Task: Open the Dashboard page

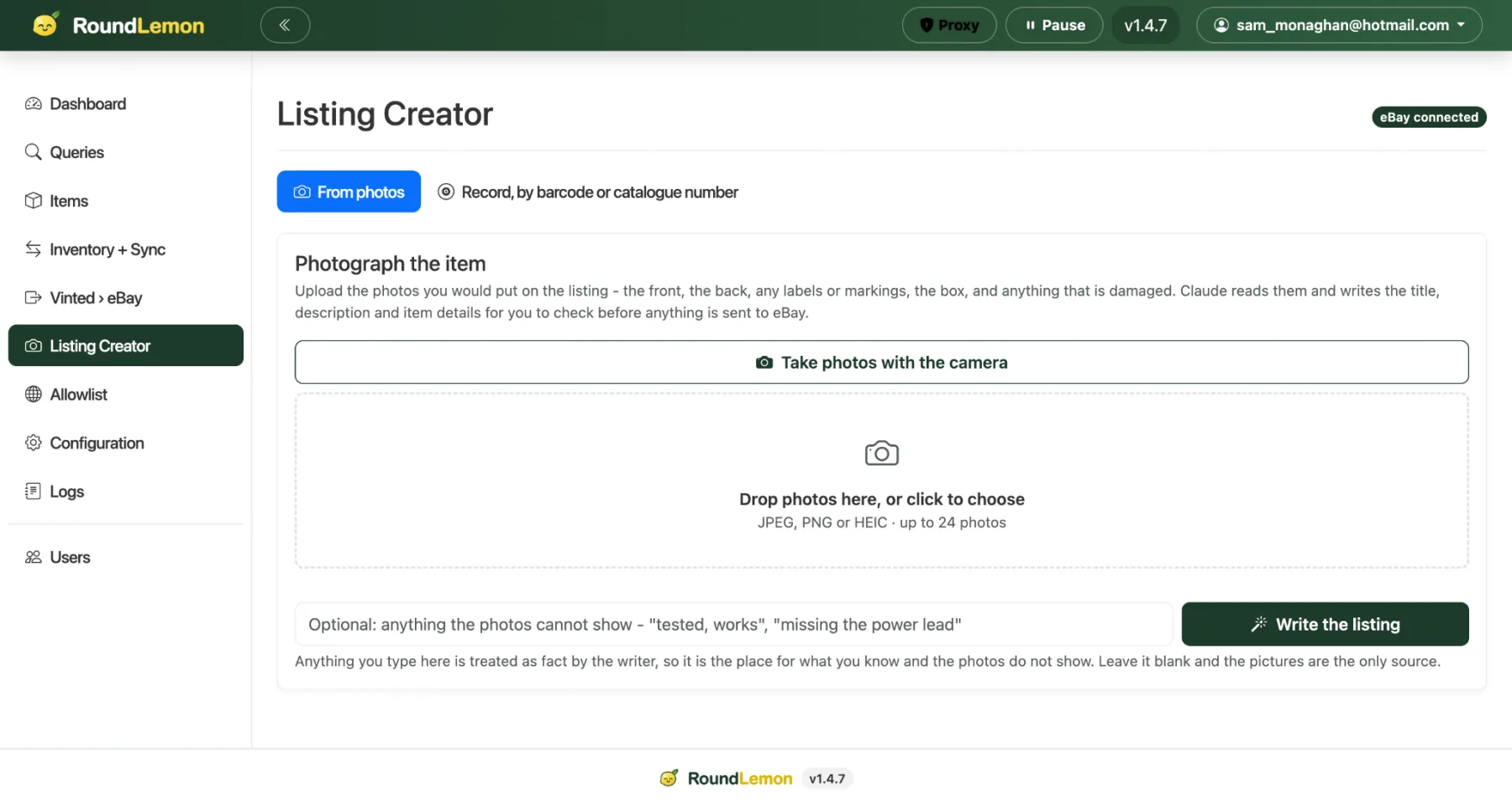Action: tap(126, 104)
